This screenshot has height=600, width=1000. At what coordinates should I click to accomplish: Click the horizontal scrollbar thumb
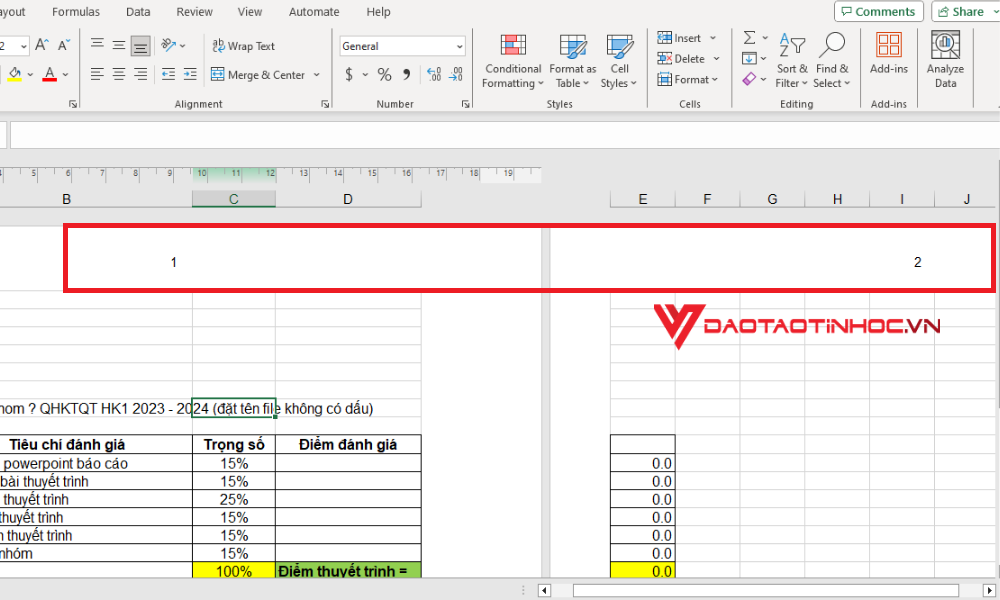[x=765, y=590]
